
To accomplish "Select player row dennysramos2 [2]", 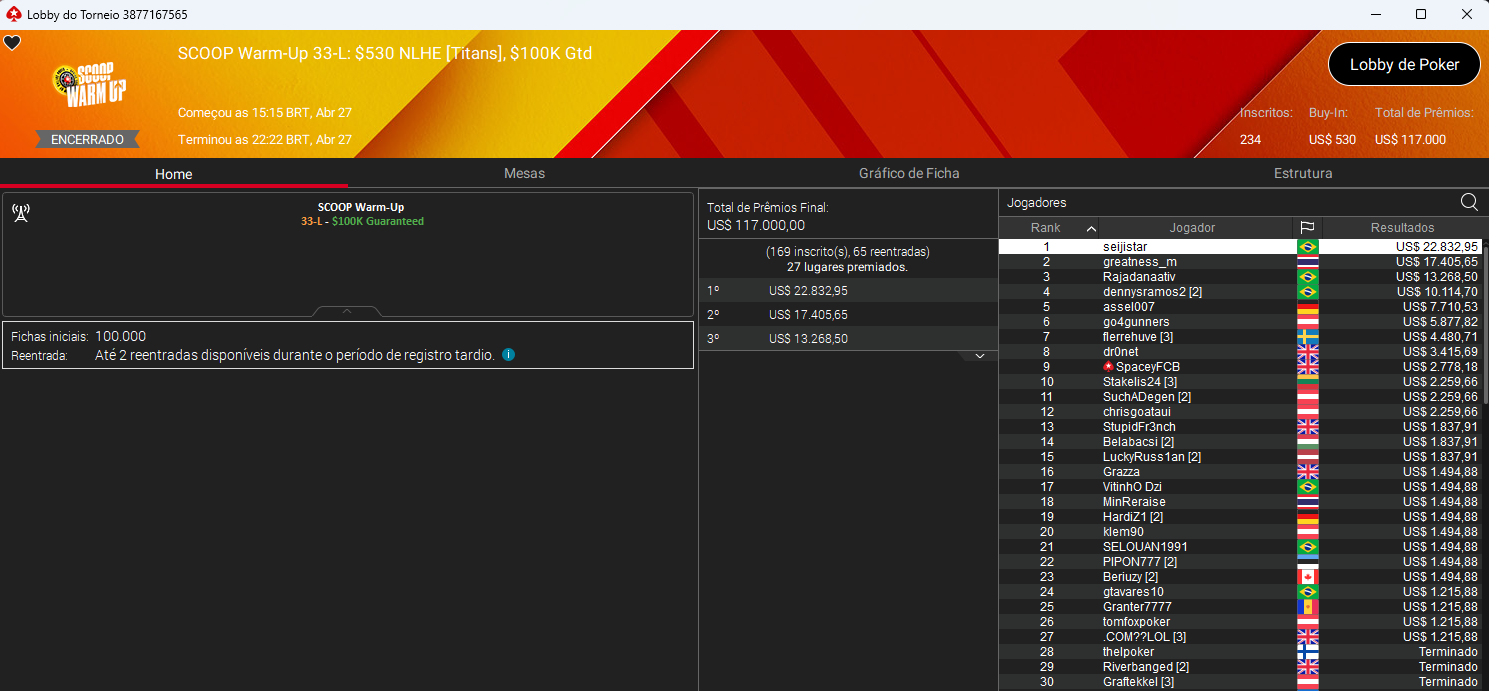I will (x=1240, y=292).
